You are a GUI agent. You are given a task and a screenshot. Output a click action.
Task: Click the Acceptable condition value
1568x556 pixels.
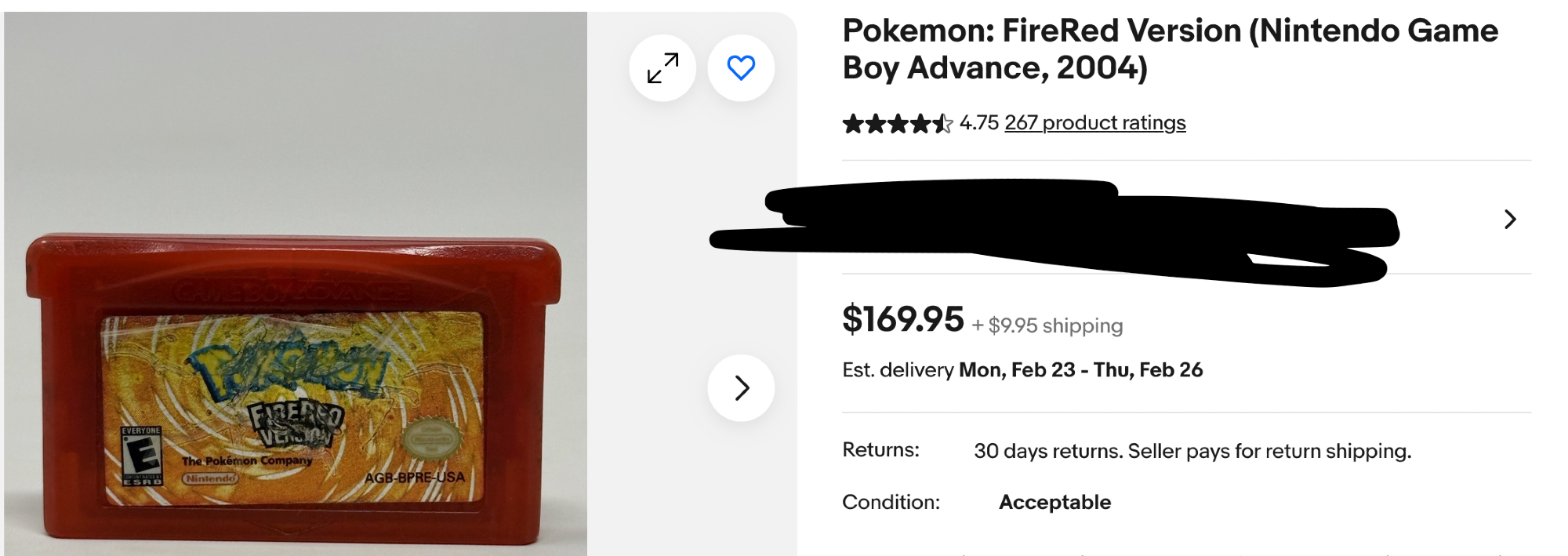point(1054,502)
